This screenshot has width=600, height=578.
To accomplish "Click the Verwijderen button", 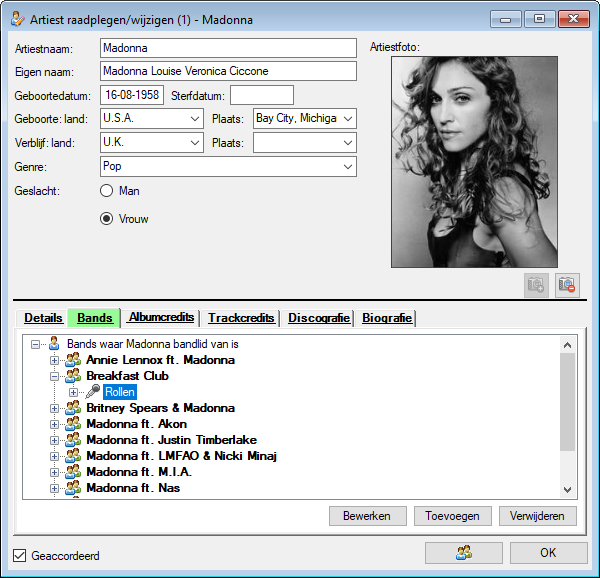I will [537, 516].
